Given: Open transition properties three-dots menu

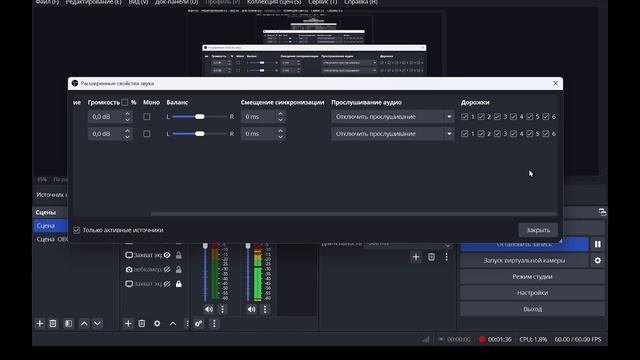Looking at the screenshot, I should [x=447, y=257].
